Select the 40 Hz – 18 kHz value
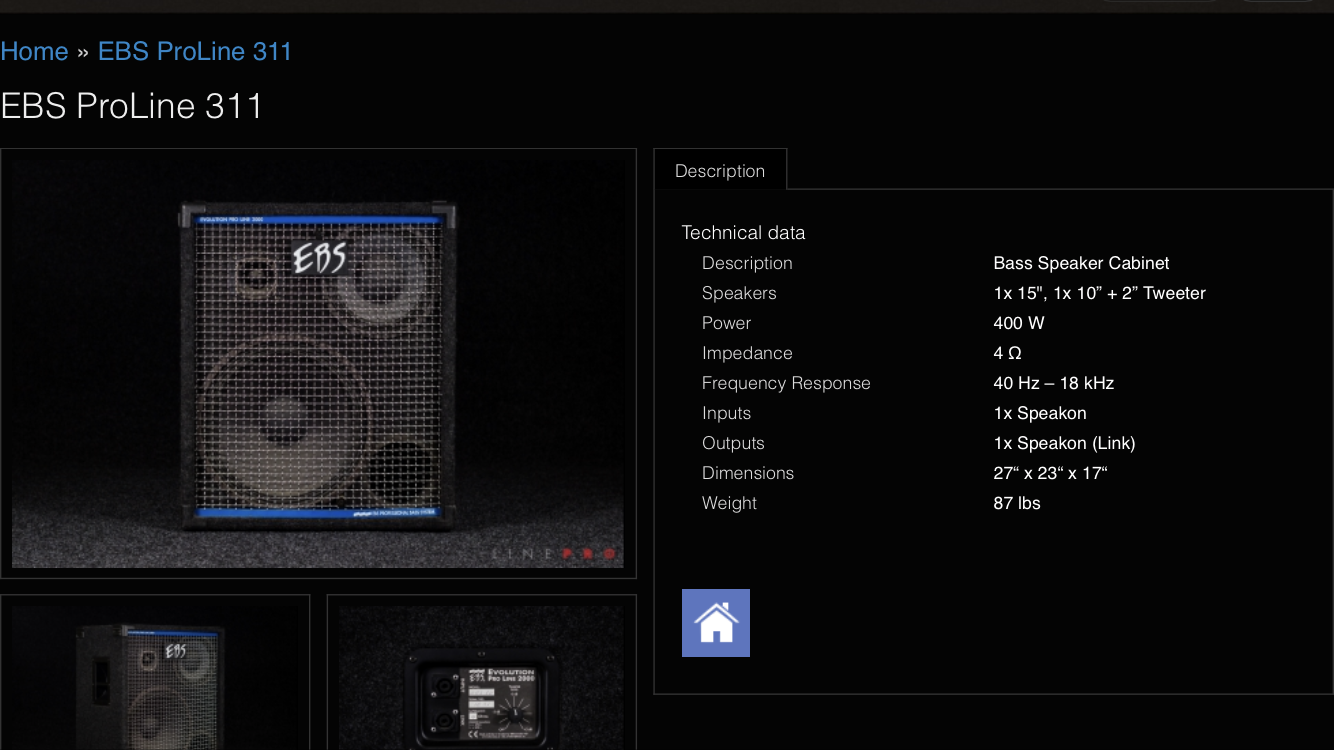Screen dimensions: 1334x750 (1053, 383)
